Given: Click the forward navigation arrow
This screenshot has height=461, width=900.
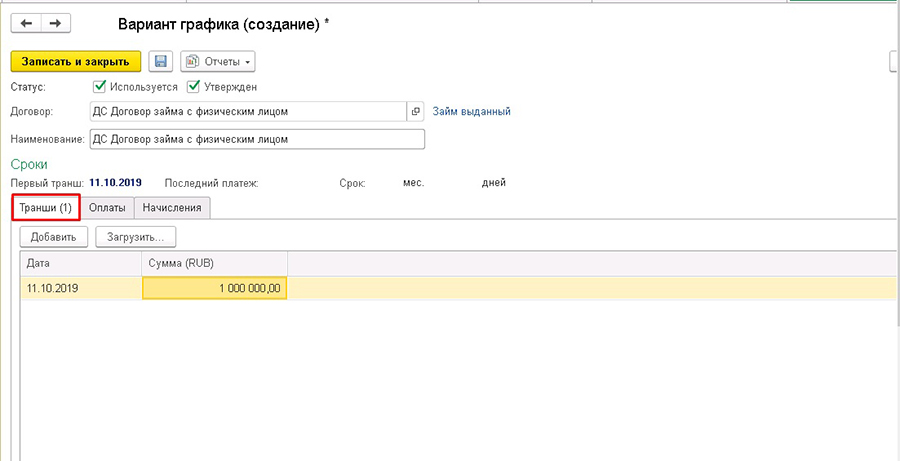Looking at the screenshot, I should click(55, 23).
